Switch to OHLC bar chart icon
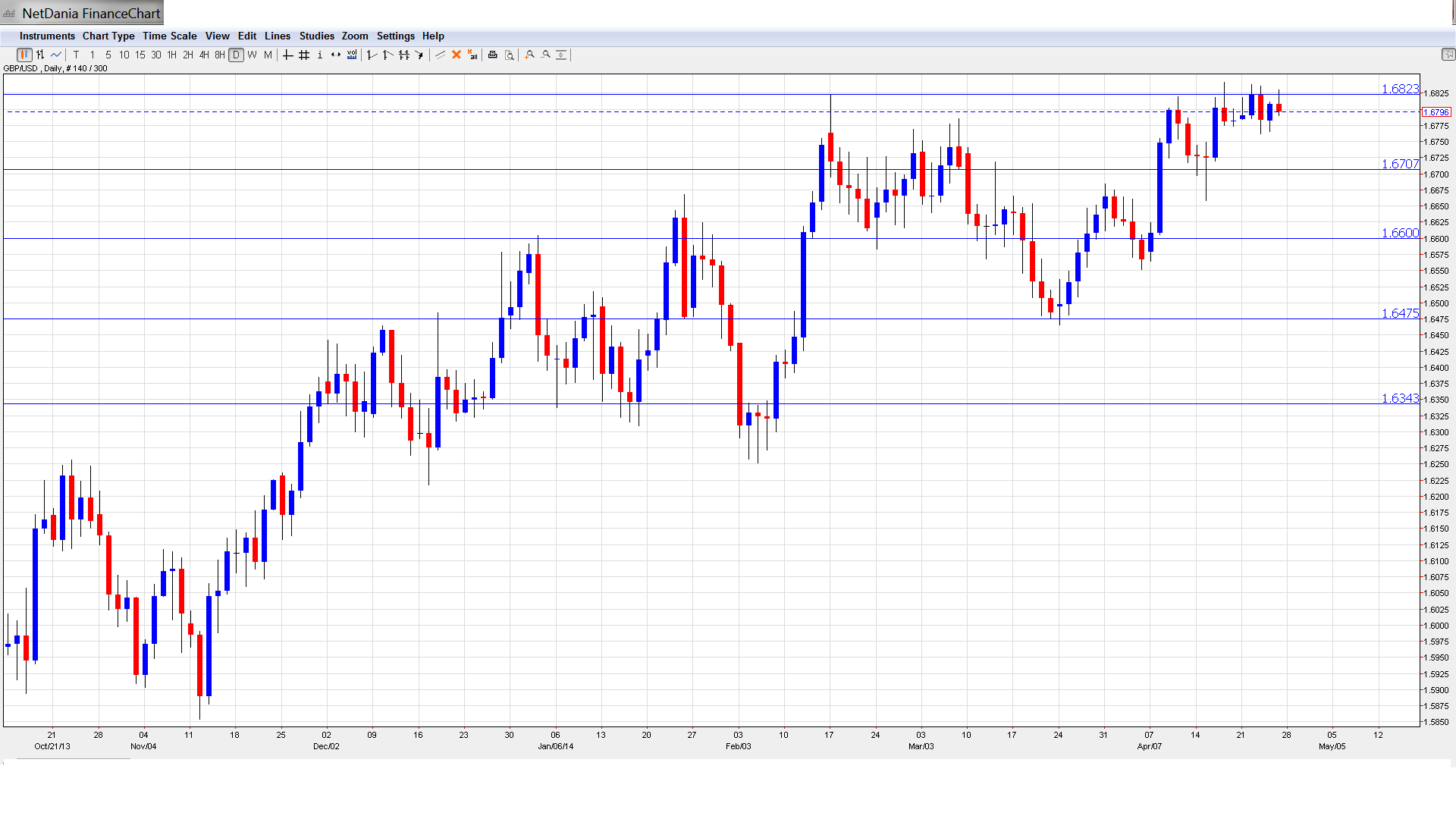1456x819 pixels. 40,55
